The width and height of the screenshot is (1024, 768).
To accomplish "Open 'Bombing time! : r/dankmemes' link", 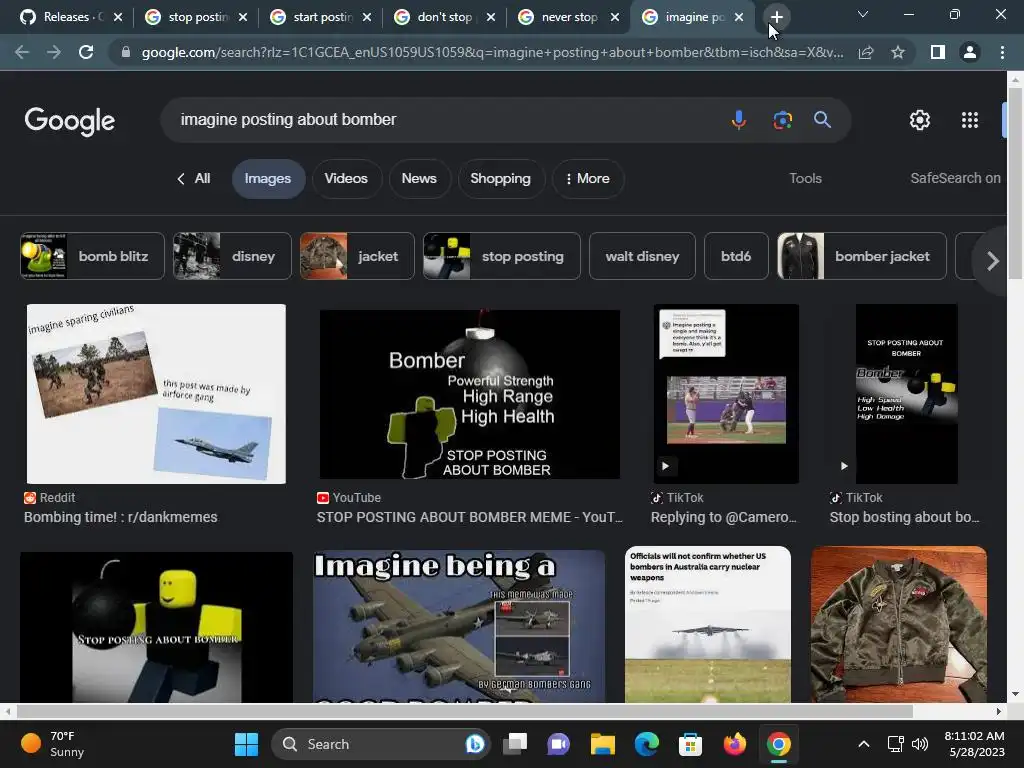I will tap(121, 517).
